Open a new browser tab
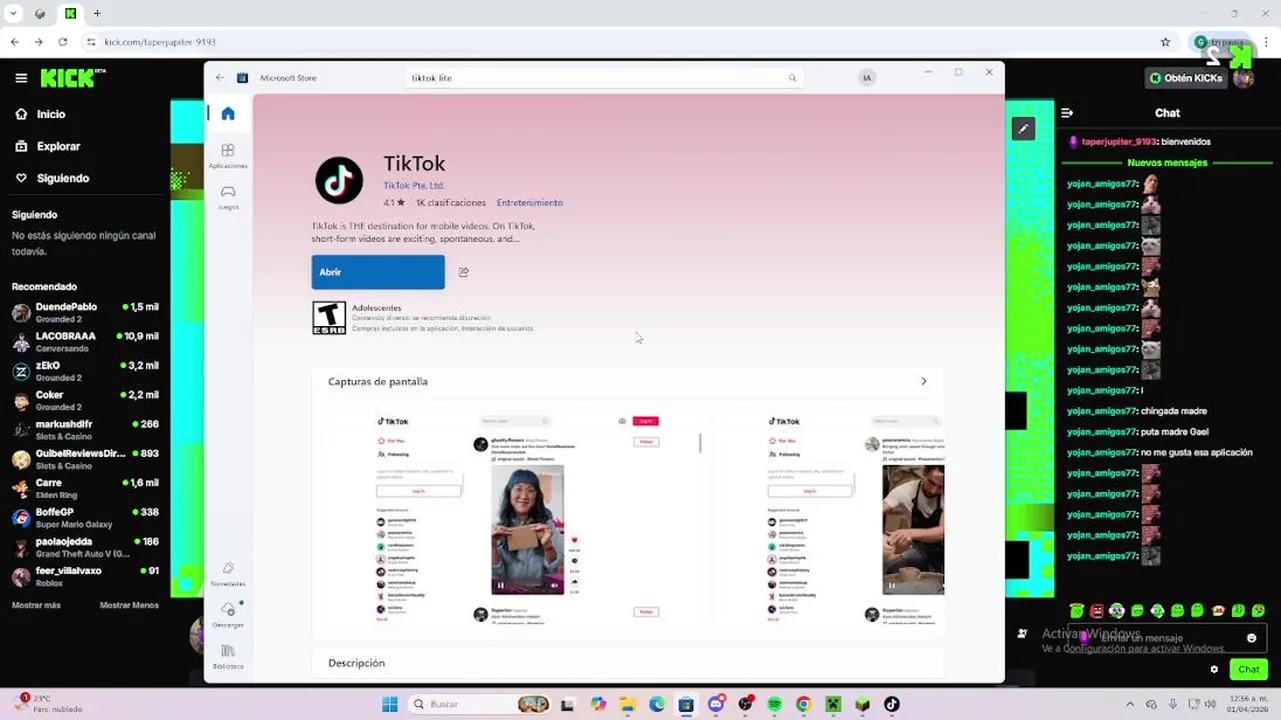Screen dimensions: 1281x720 click(97, 14)
